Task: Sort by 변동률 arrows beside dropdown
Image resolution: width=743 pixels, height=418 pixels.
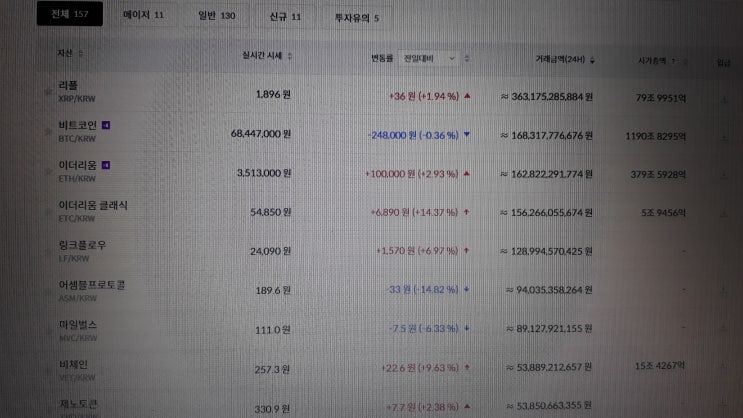Action: [x=467, y=58]
